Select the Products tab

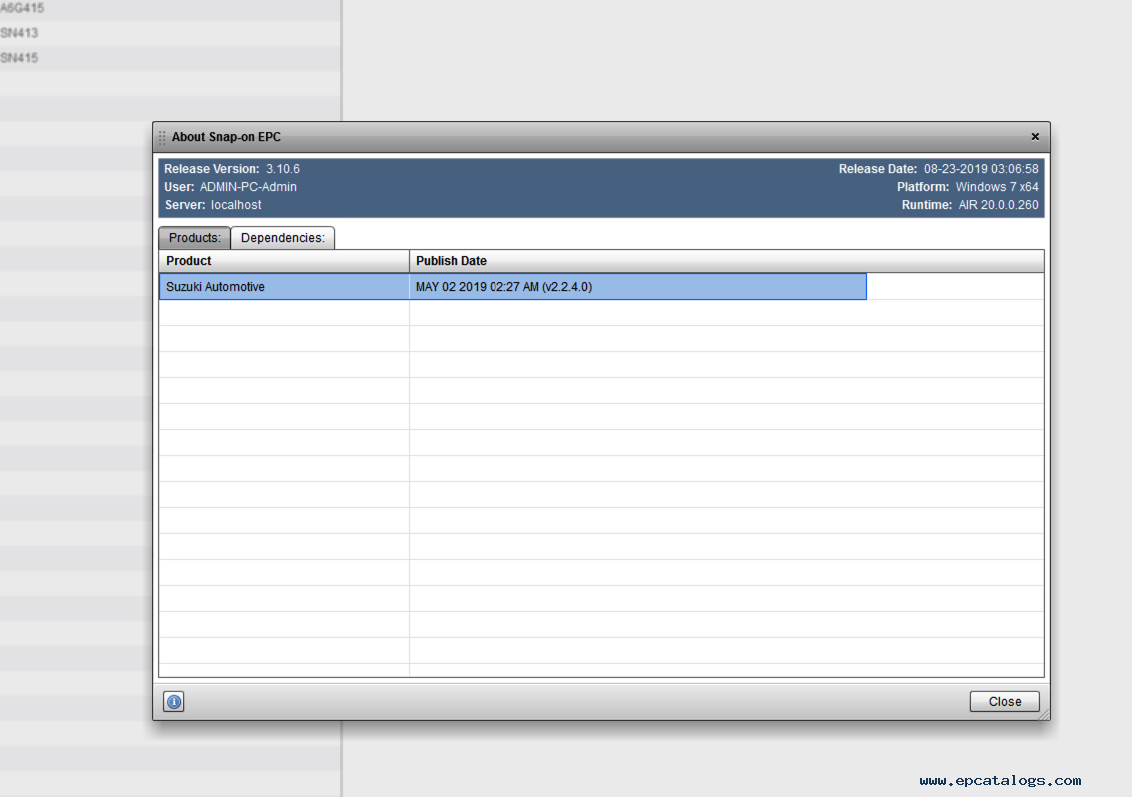tap(194, 238)
